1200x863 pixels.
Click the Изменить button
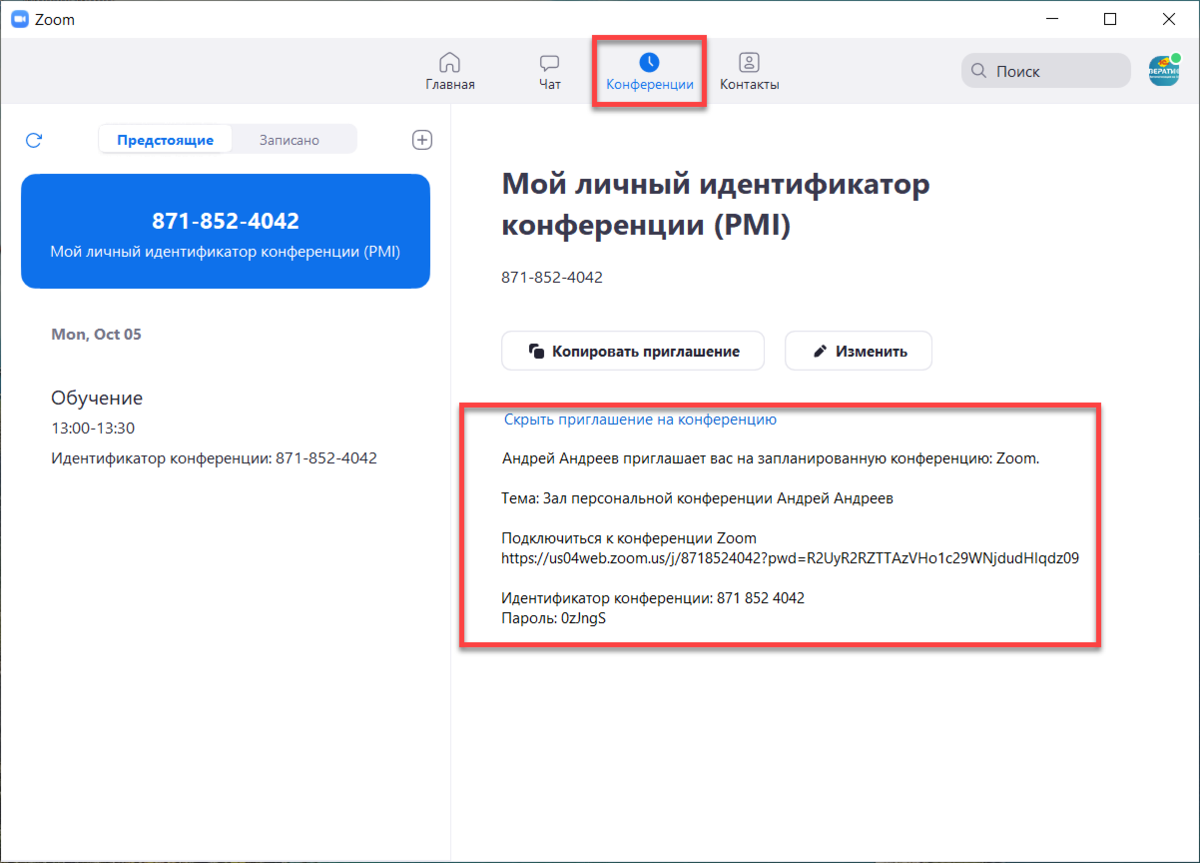(858, 351)
